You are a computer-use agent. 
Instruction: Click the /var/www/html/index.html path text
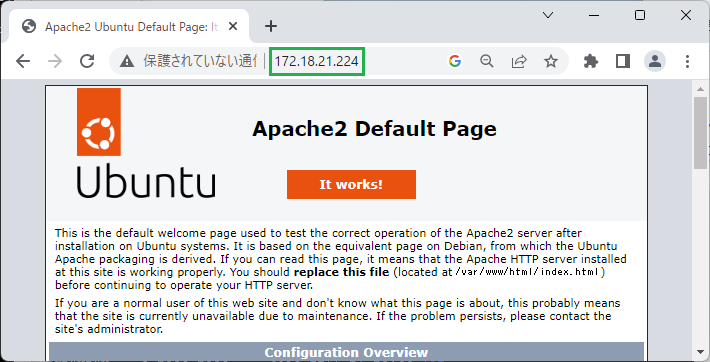point(528,272)
